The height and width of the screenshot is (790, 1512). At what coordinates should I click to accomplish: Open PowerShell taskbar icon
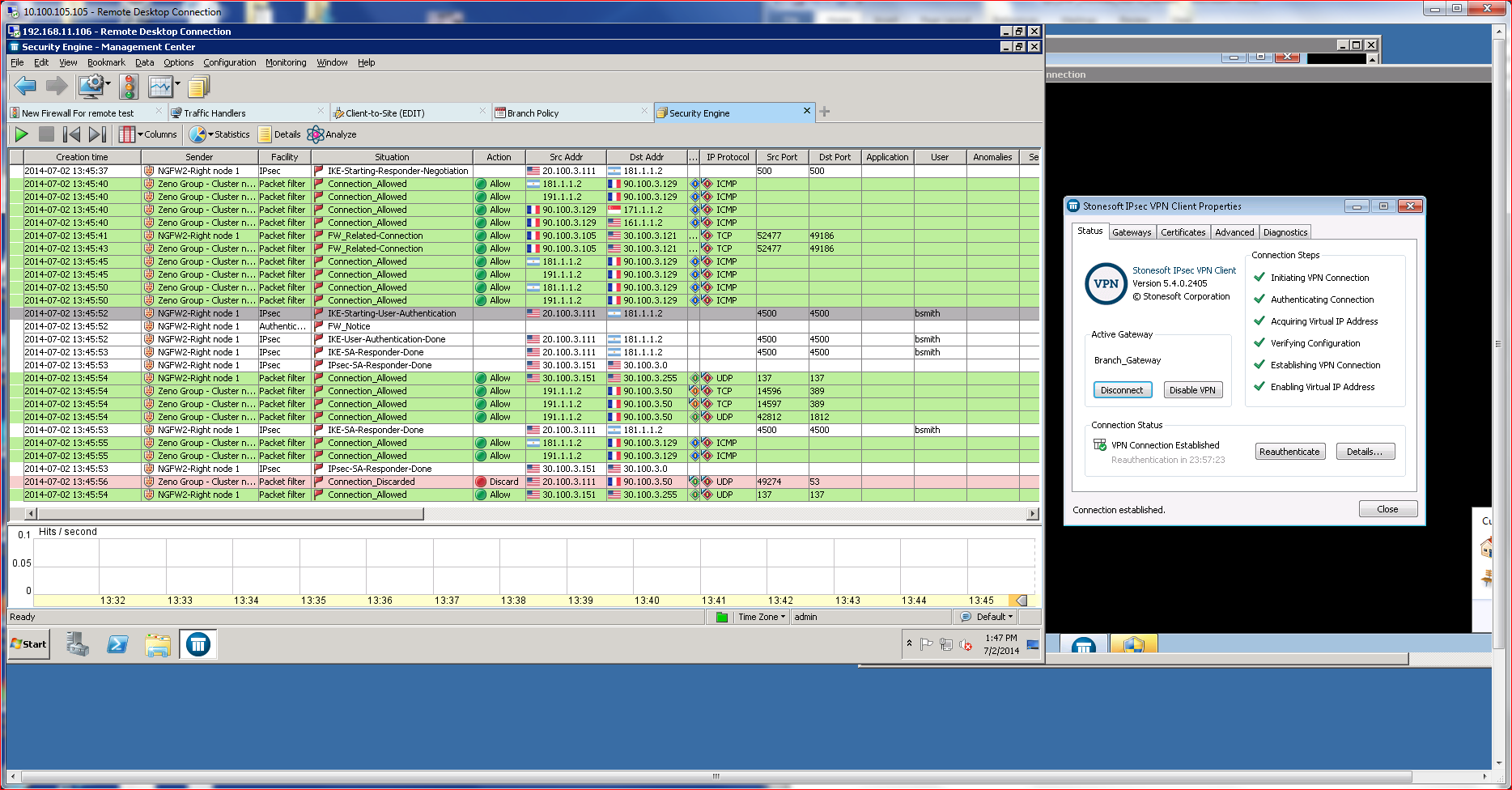pyautogui.click(x=118, y=644)
